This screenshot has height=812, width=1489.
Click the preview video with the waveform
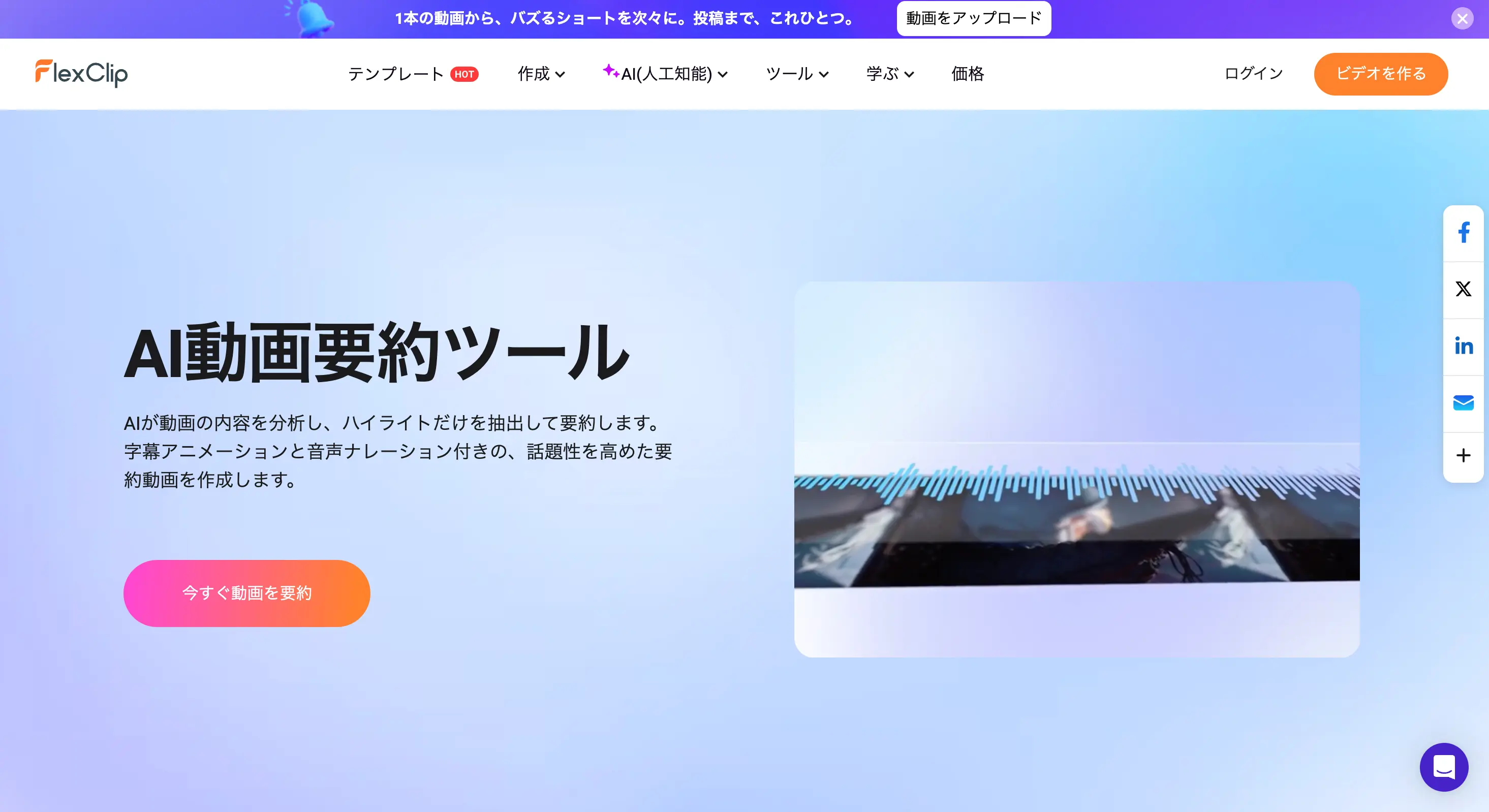(1076, 470)
